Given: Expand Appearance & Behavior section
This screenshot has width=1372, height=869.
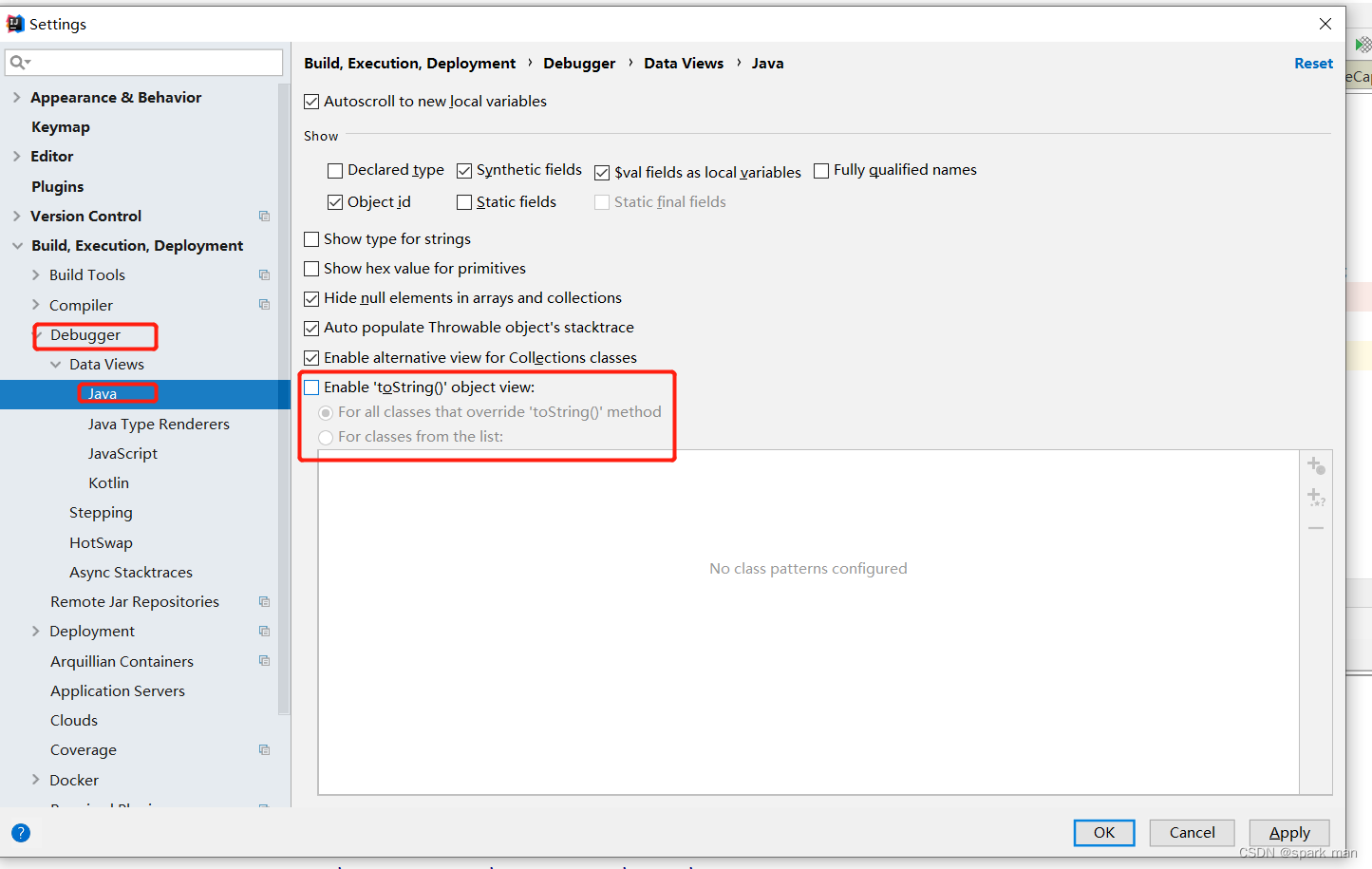Looking at the screenshot, I should [16, 97].
